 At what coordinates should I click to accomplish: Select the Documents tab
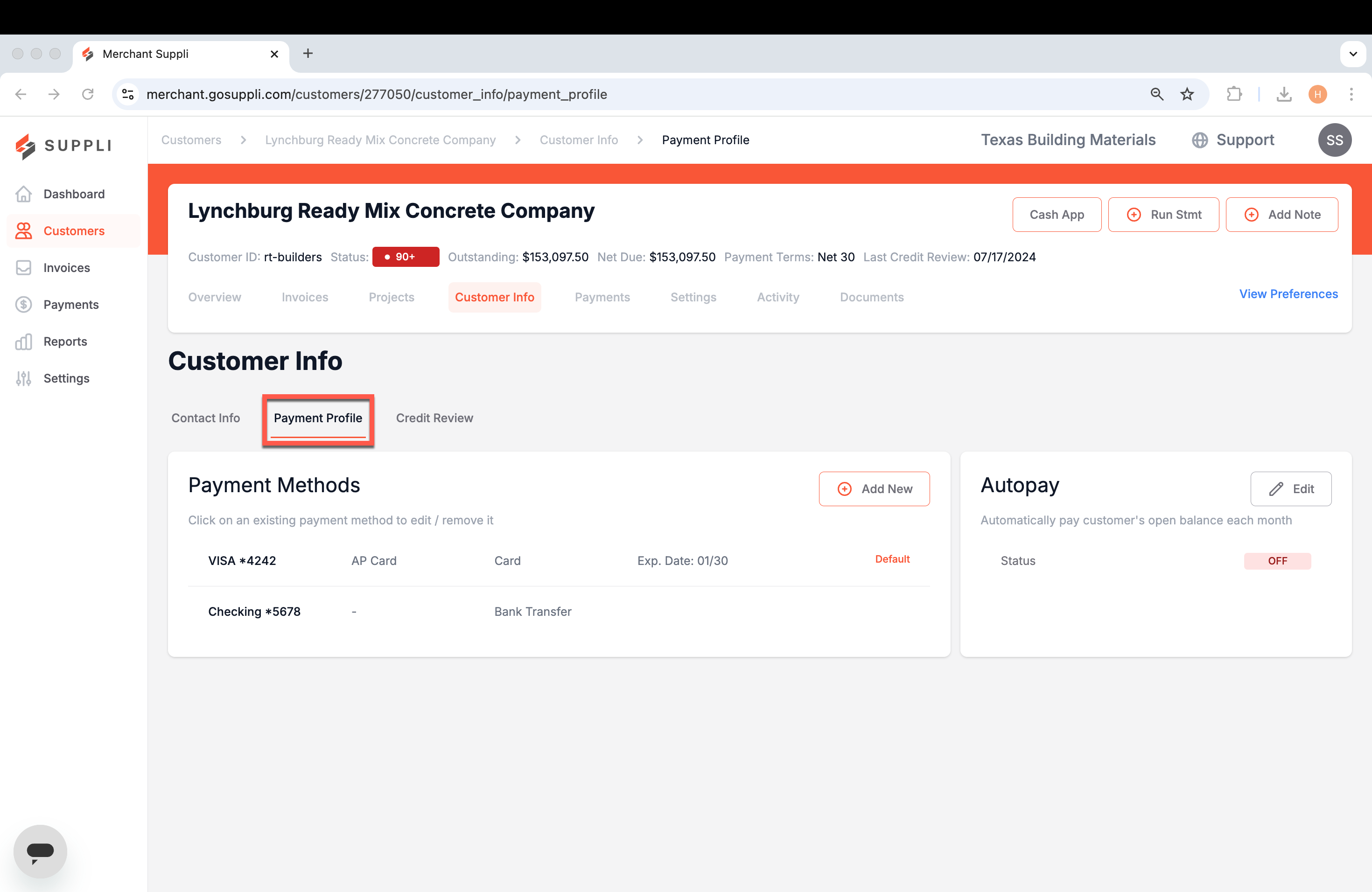point(871,297)
